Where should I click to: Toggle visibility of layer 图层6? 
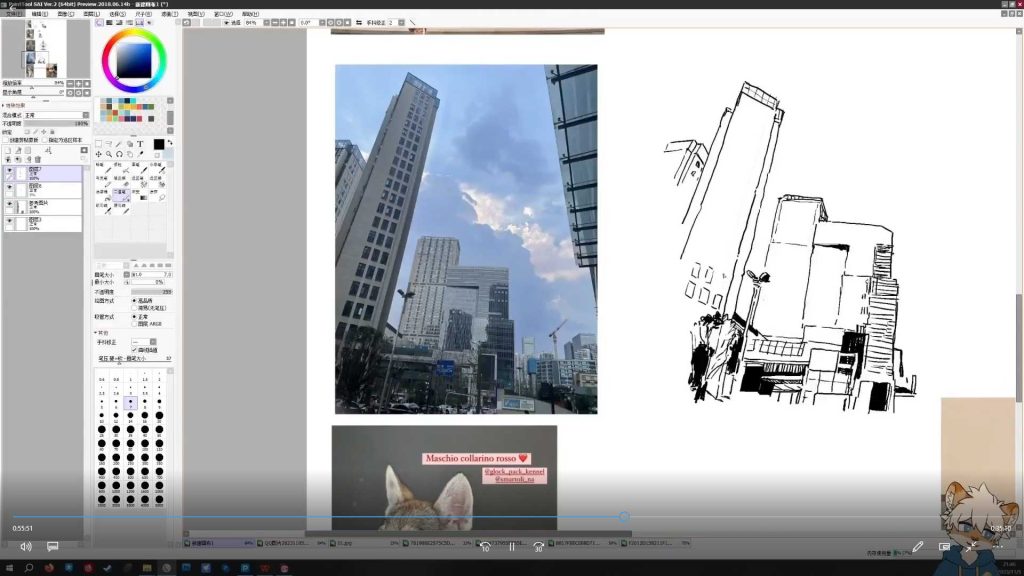pyautogui.click(x=9, y=189)
